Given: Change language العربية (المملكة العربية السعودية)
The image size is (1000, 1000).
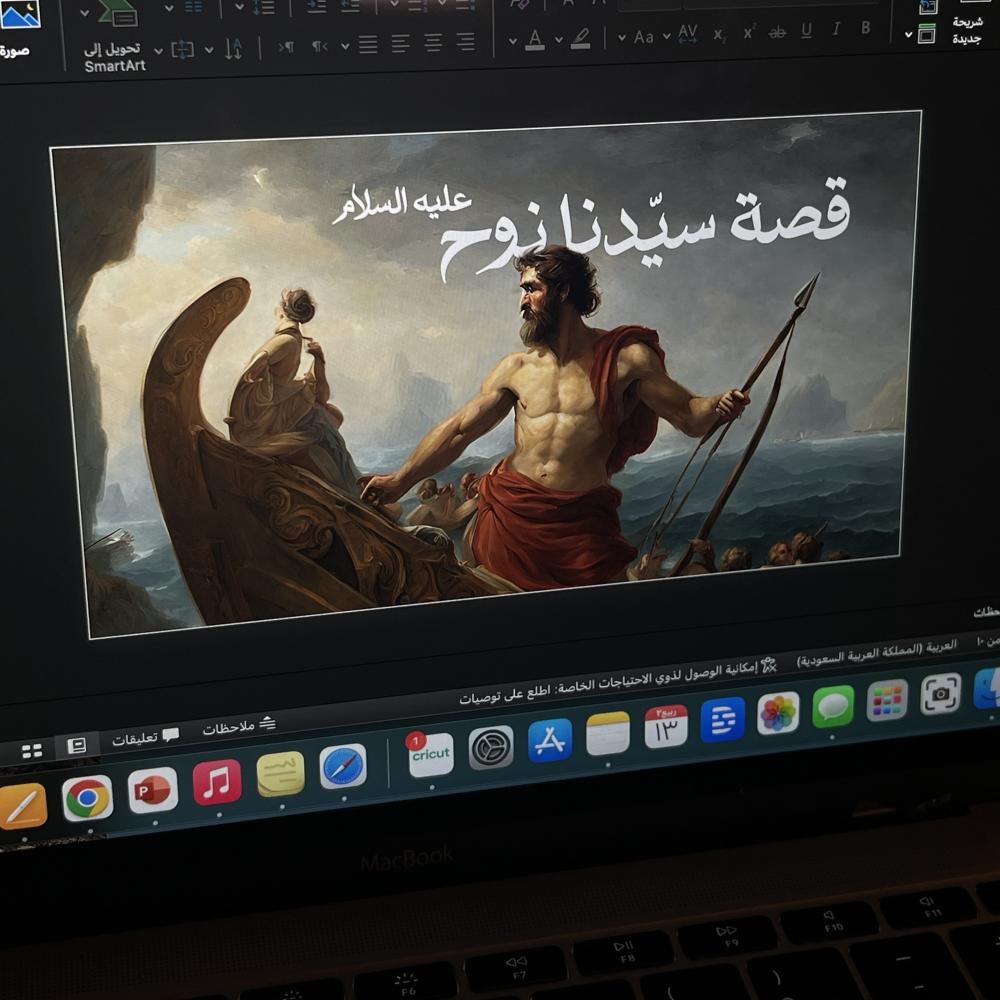Looking at the screenshot, I should [x=877, y=653].
